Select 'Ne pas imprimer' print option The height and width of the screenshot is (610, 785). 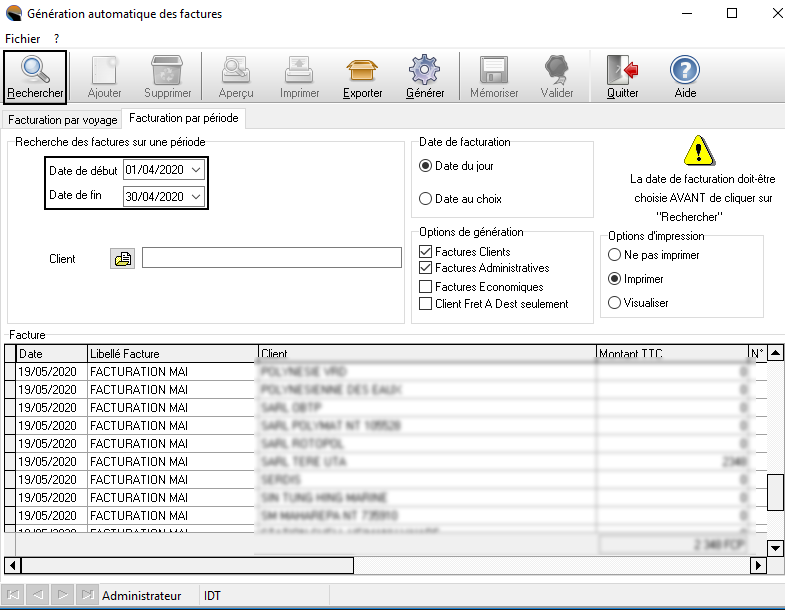pos(614,255)
